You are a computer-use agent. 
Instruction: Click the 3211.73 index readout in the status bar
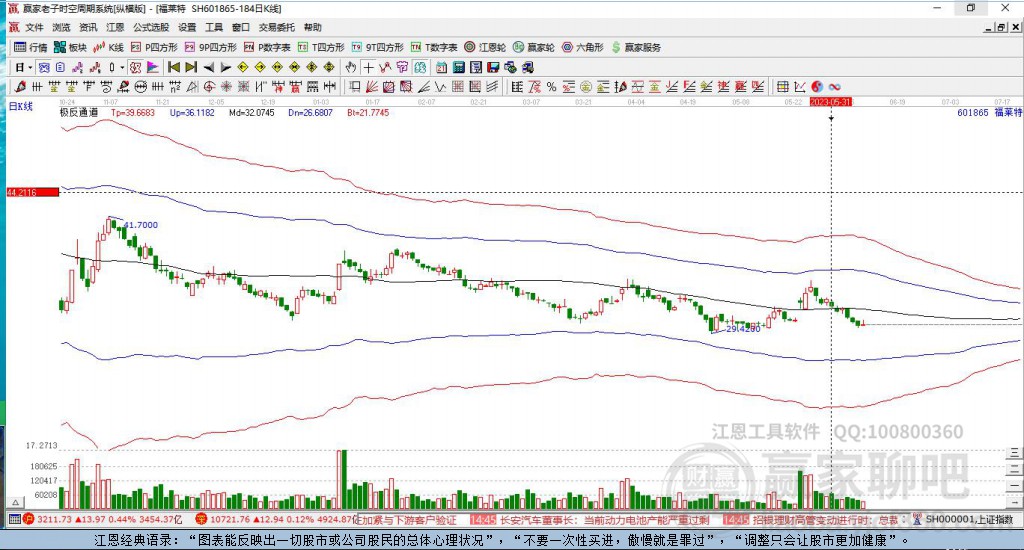coord(54,519)
